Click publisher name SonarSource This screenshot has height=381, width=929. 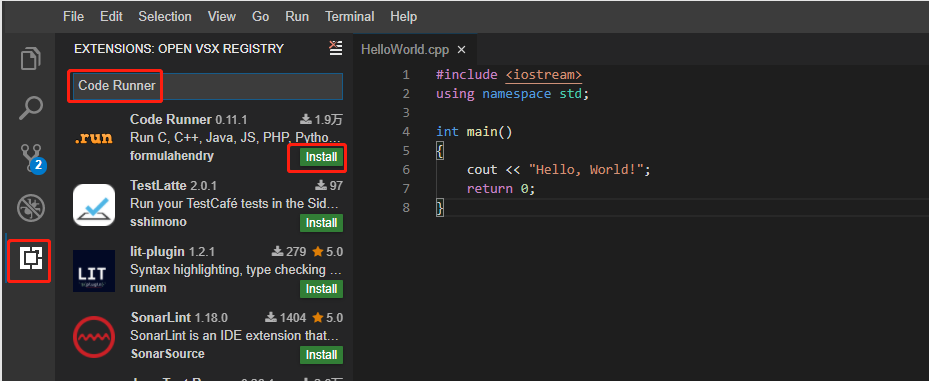(x=167, y=354)
